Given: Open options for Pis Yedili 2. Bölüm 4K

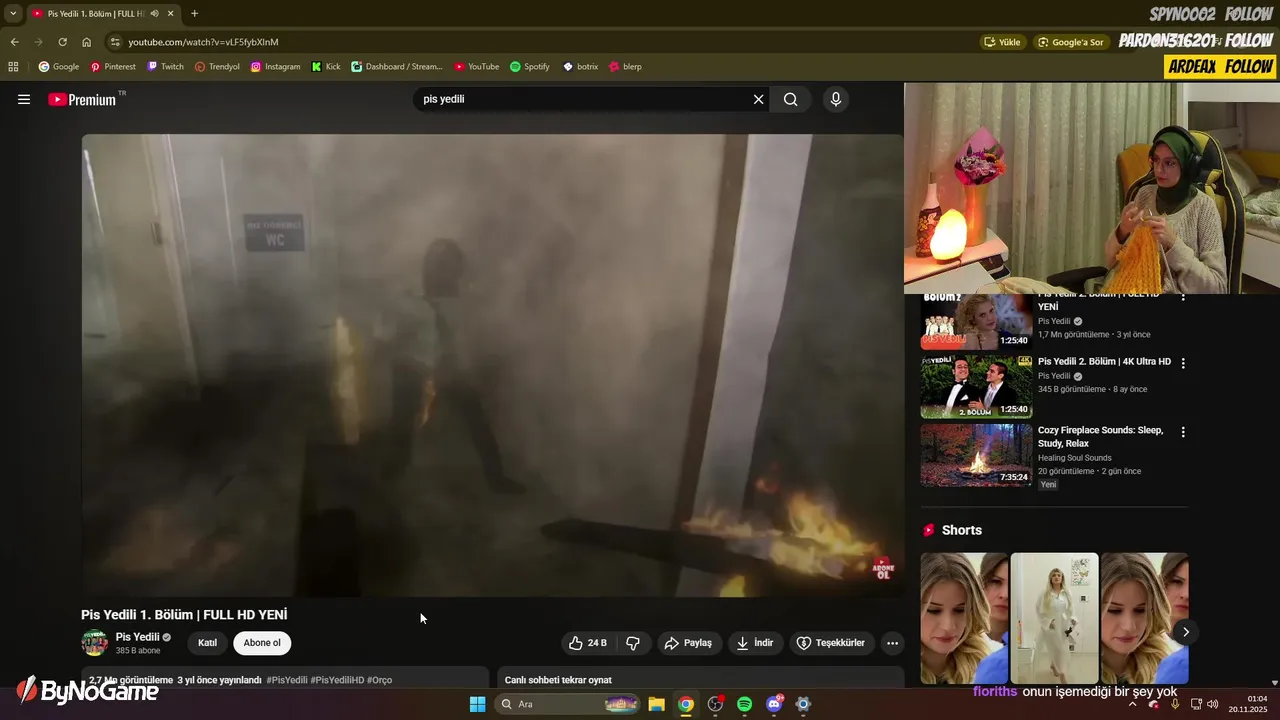Looking at the screenshot, I should click(1183, 363).
